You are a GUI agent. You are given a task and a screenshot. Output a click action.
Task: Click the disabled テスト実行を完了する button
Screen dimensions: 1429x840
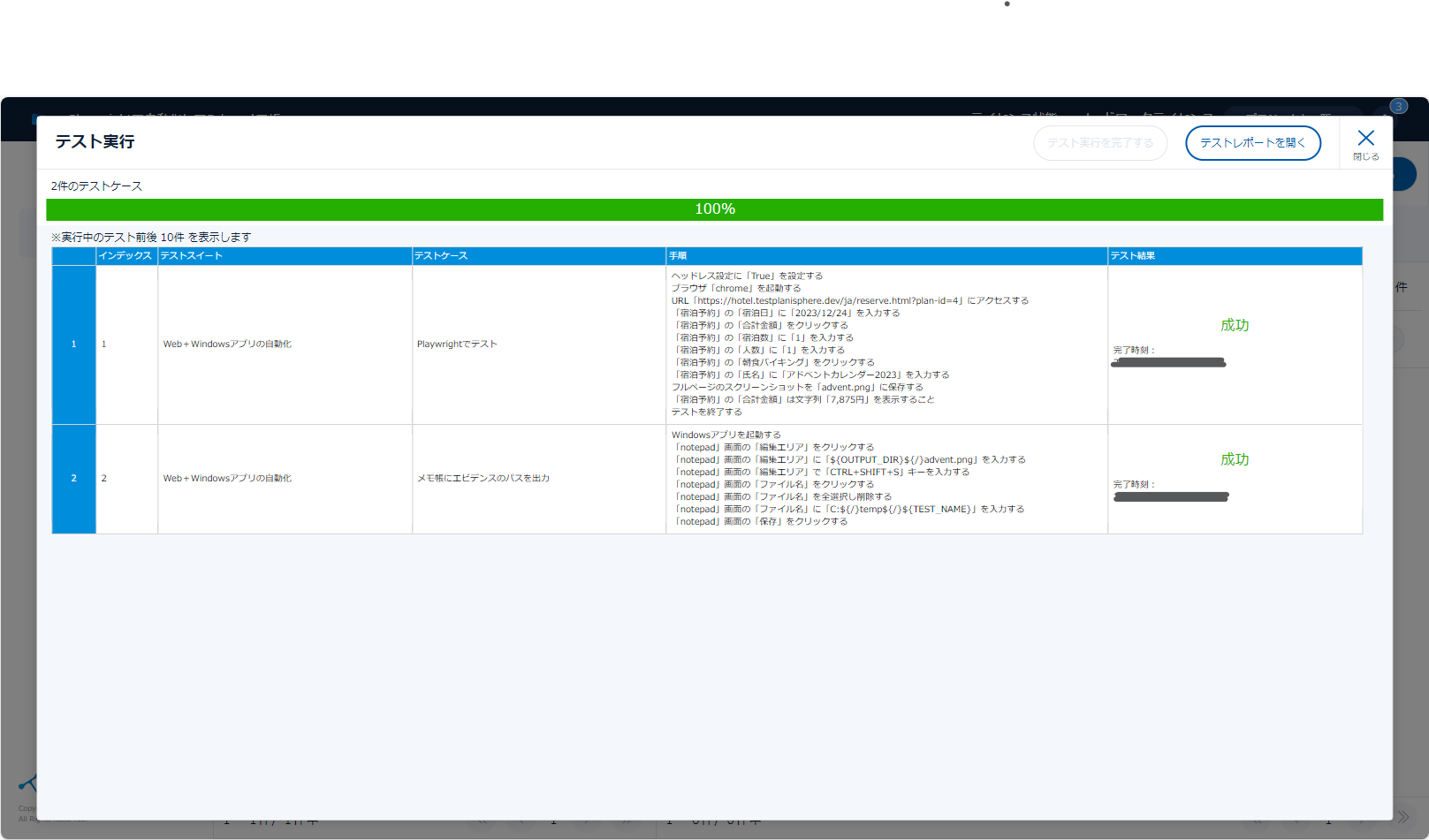point(1100,143)
